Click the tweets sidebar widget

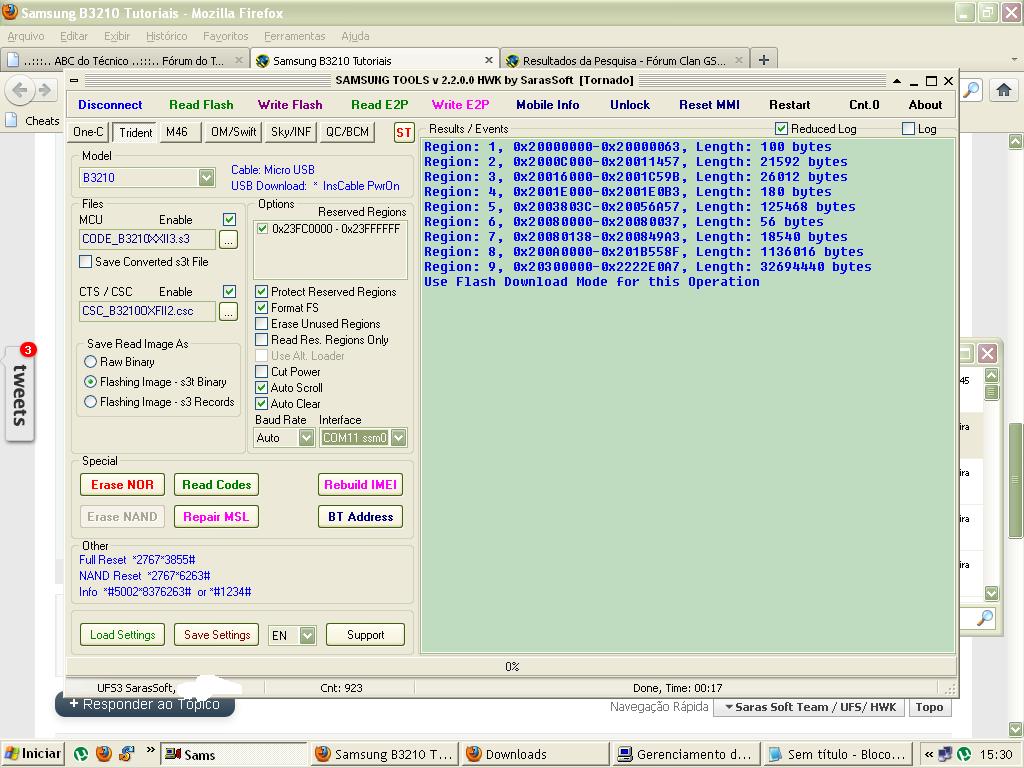coord(20,393)
